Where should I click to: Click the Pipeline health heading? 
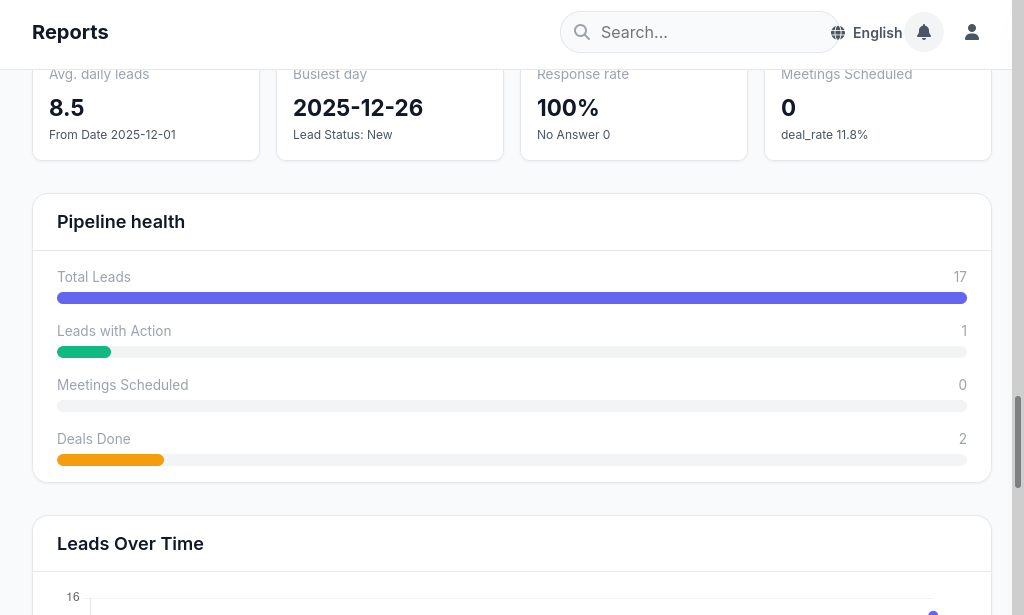click(x=121, y=222)
